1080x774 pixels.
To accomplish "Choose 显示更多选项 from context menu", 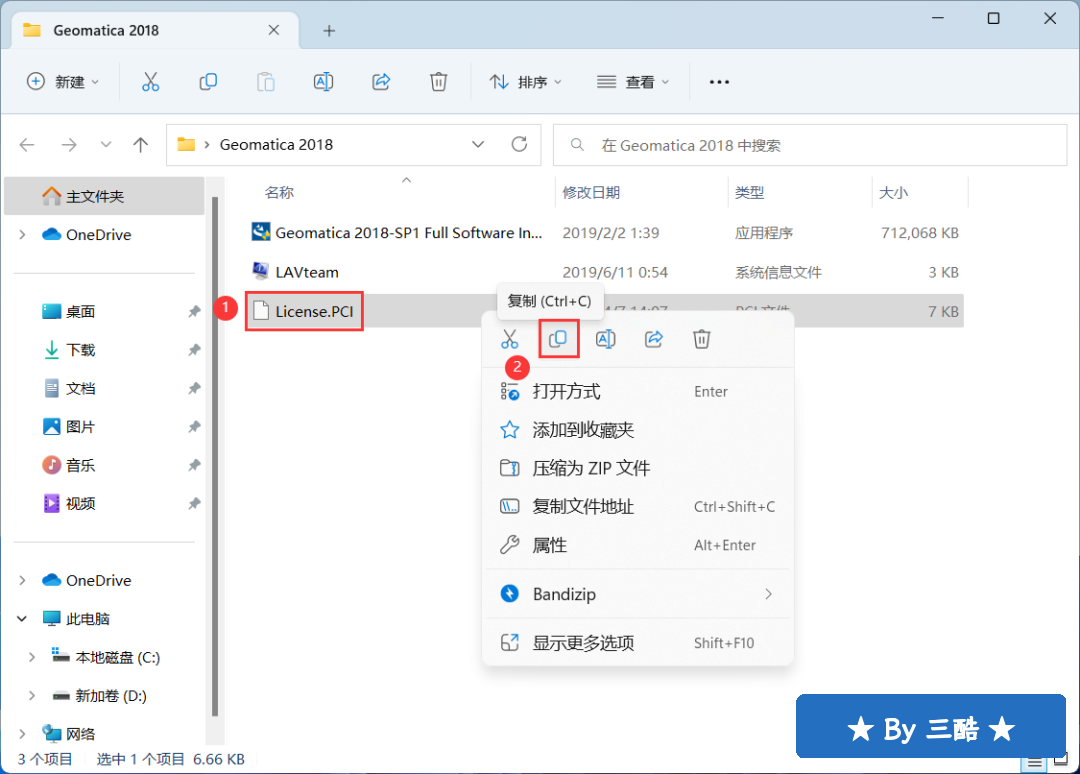I will [x=638, y=643].
